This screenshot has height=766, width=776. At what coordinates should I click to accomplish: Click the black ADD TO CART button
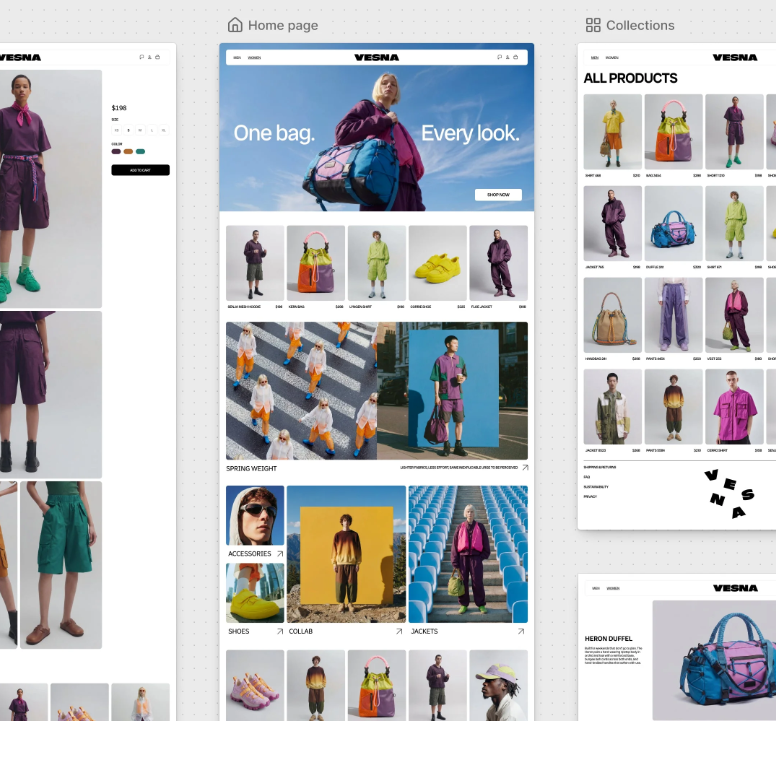click(141, 170)
